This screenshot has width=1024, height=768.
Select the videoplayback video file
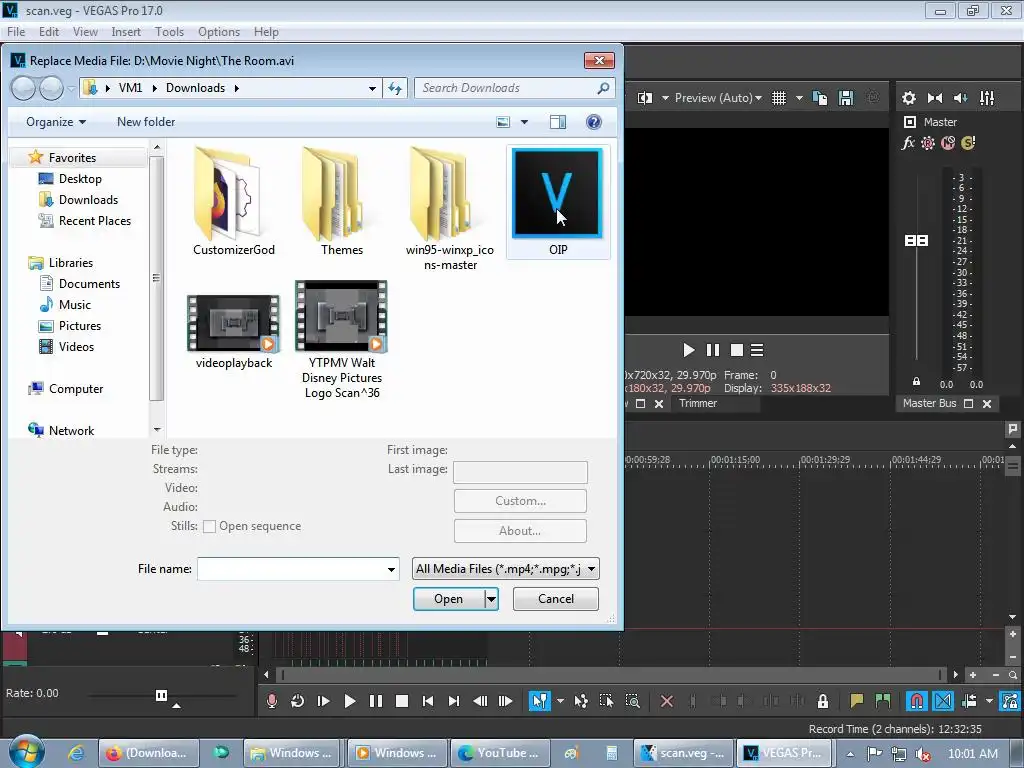[234, 332]
